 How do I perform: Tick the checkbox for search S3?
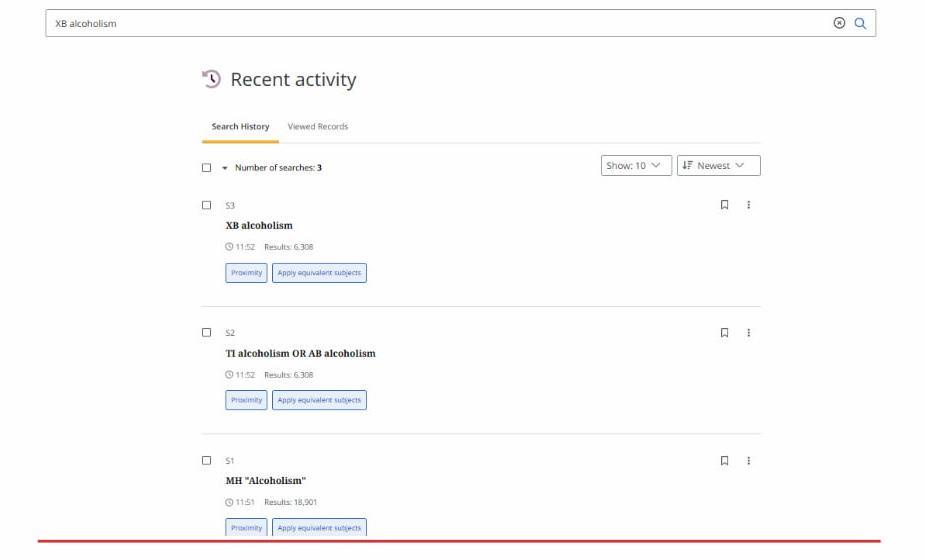pyautogui.click(x=207, y=205)
